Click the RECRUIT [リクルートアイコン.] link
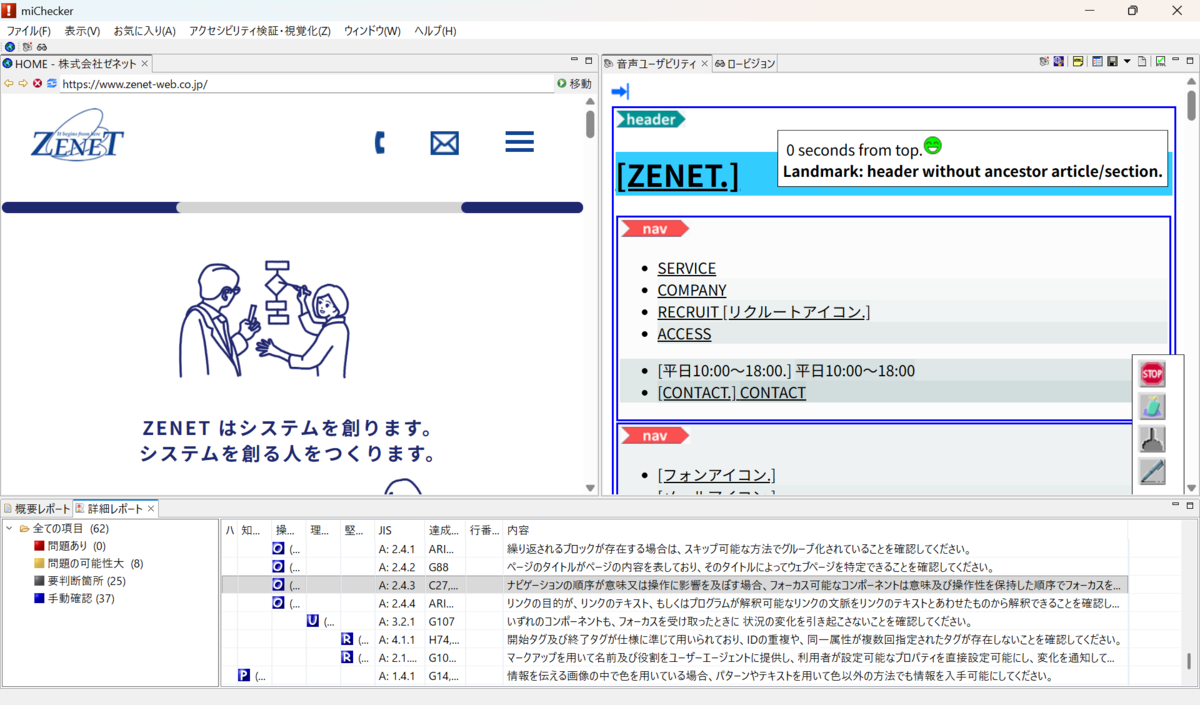Image resolution: width=1200 pixels, height=705 pixels. 763,312
